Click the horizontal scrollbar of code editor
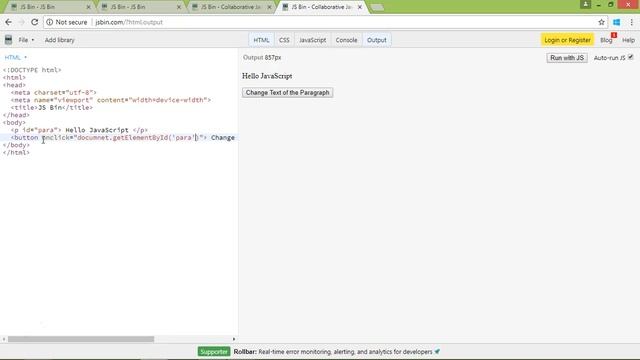The width and height of the screenshot is (640, 360). tap(81, 339)
